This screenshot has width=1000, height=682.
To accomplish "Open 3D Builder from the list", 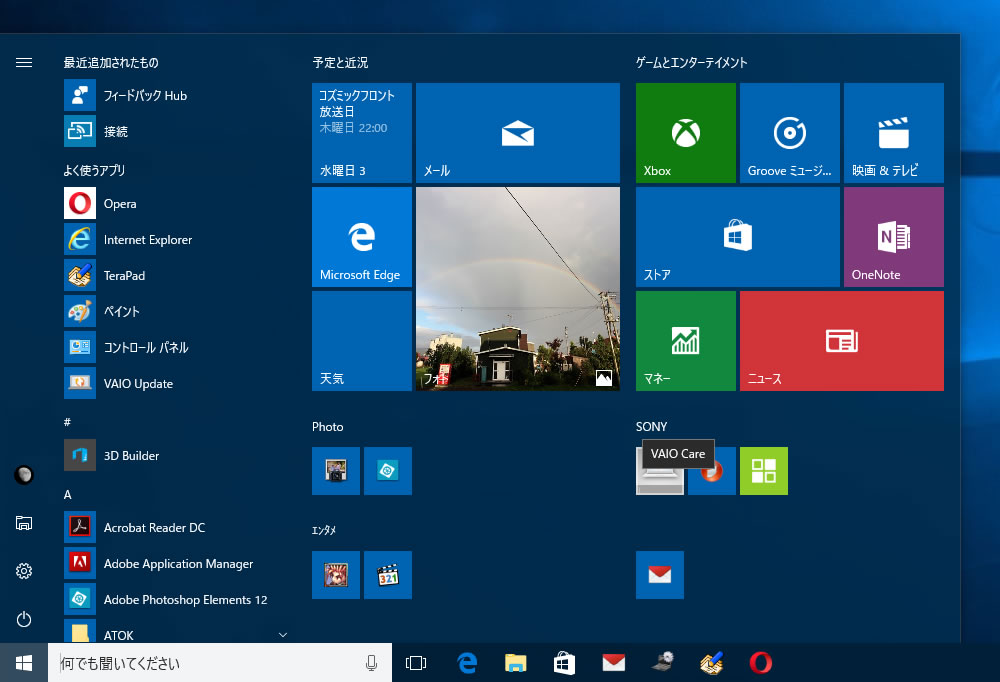I will pos(172,455).
